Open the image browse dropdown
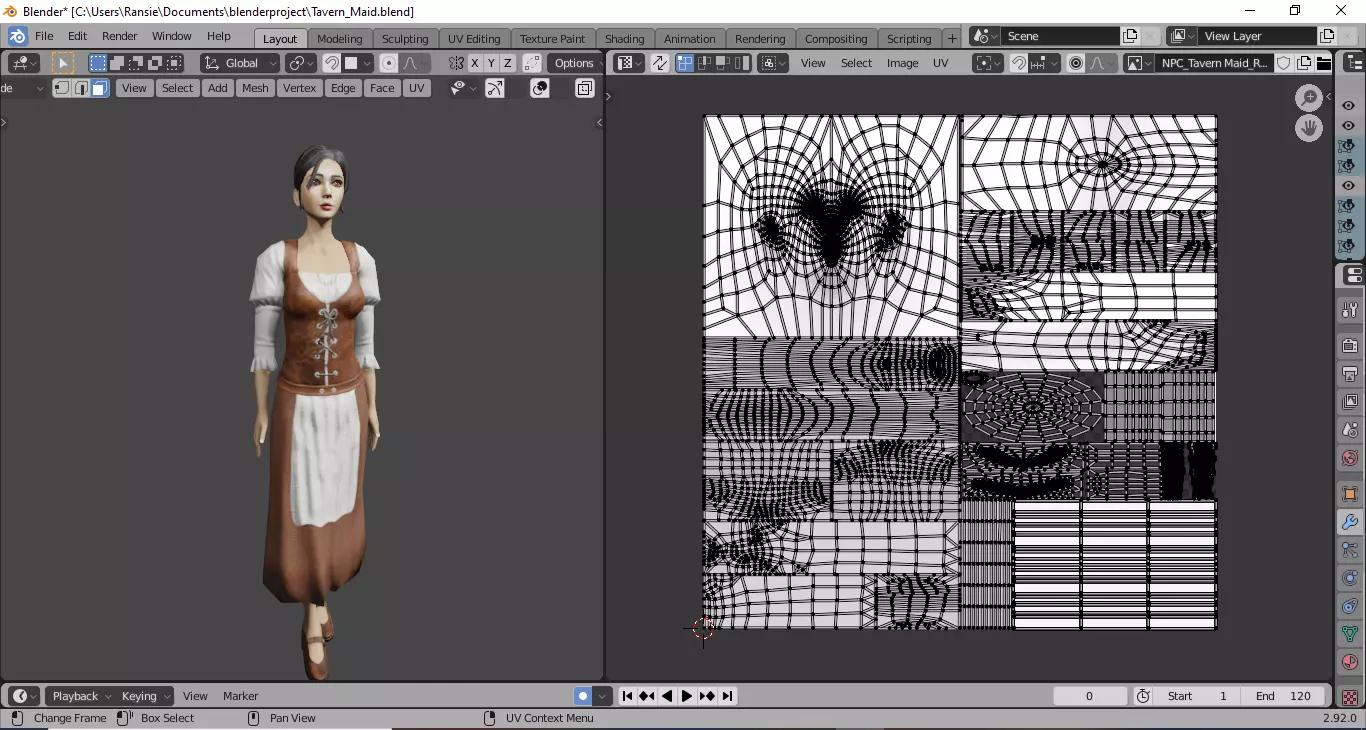 tap(1138, 63)
